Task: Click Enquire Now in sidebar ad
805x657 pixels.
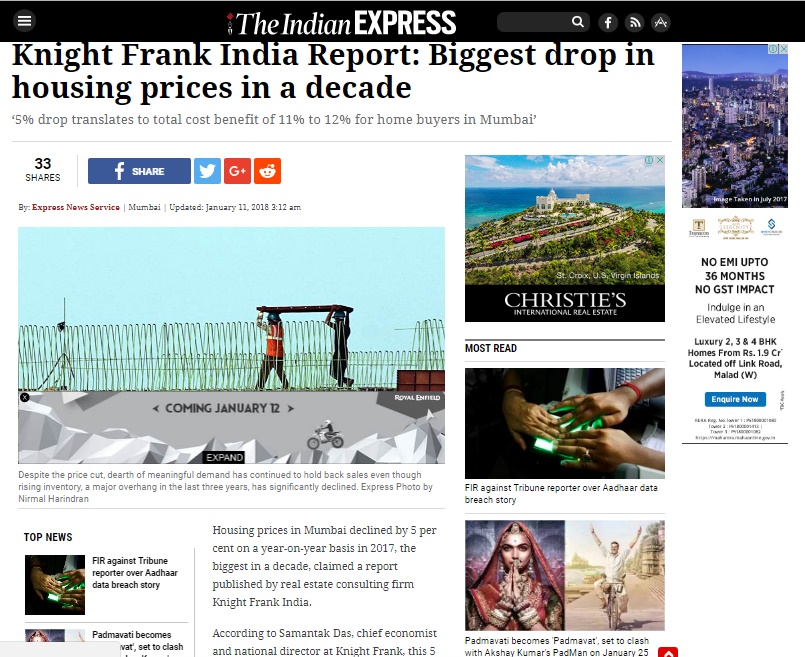Action: coord(735,399)
